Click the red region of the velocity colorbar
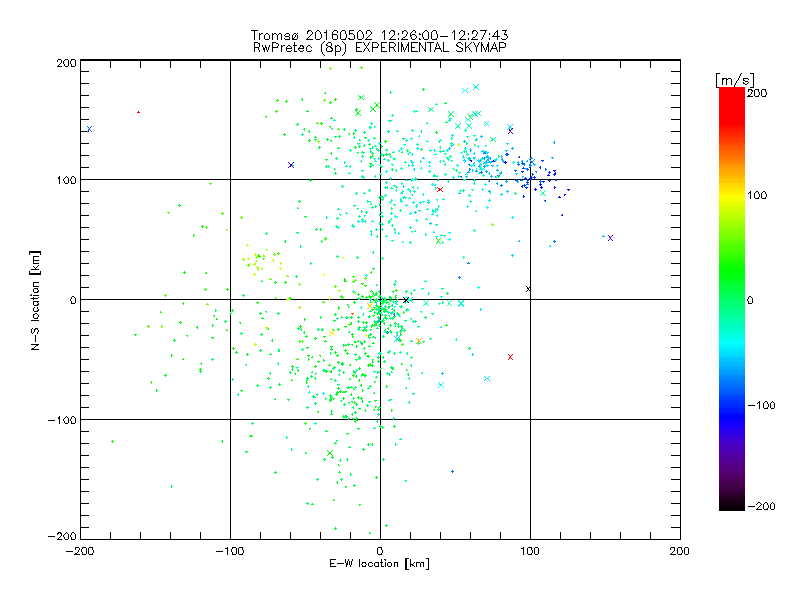The width and height of the screenshot is (800, 600). [x=732, y=105]
